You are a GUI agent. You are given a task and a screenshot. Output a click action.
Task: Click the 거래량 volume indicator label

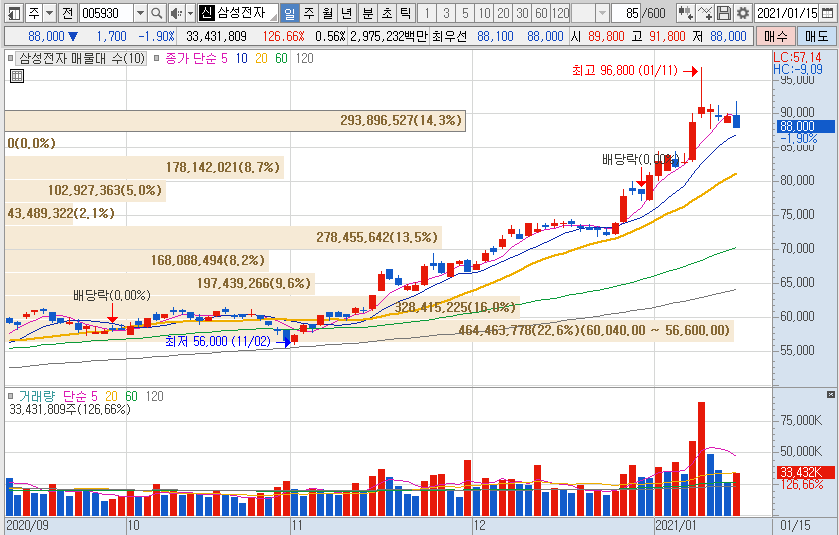[37, 396]
